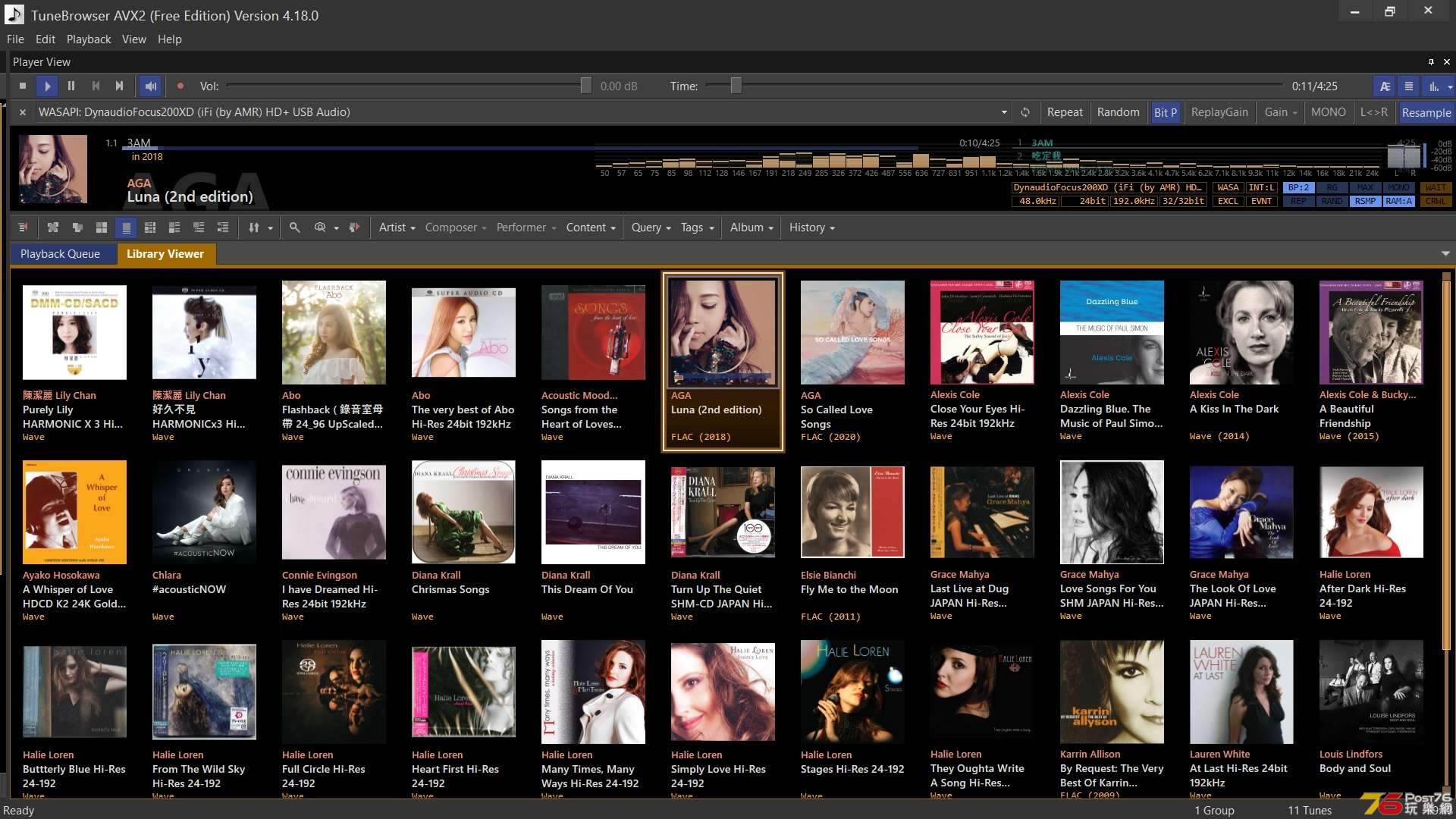
Task: Toggle Bit P mode
Action: [x=1165, y=112]
